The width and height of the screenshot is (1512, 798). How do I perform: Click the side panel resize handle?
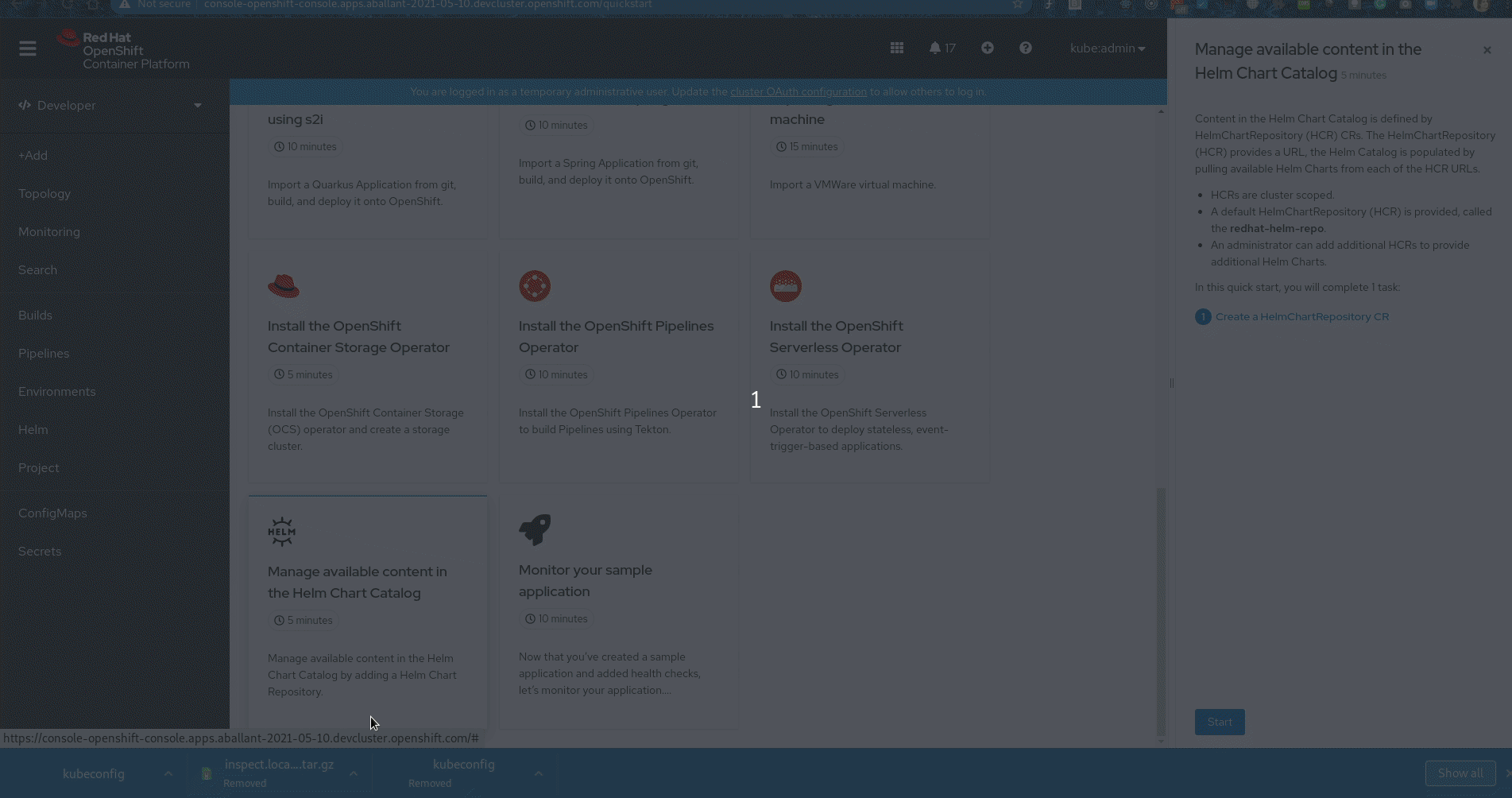point(1171,383)
